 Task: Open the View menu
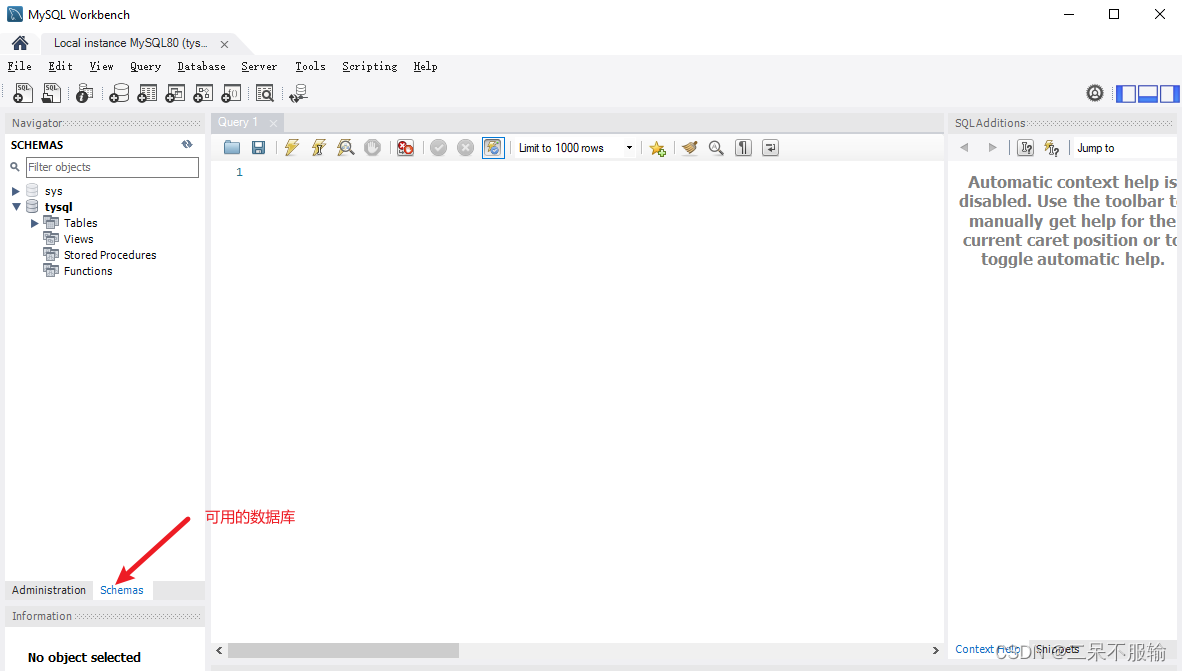[101, 66]
